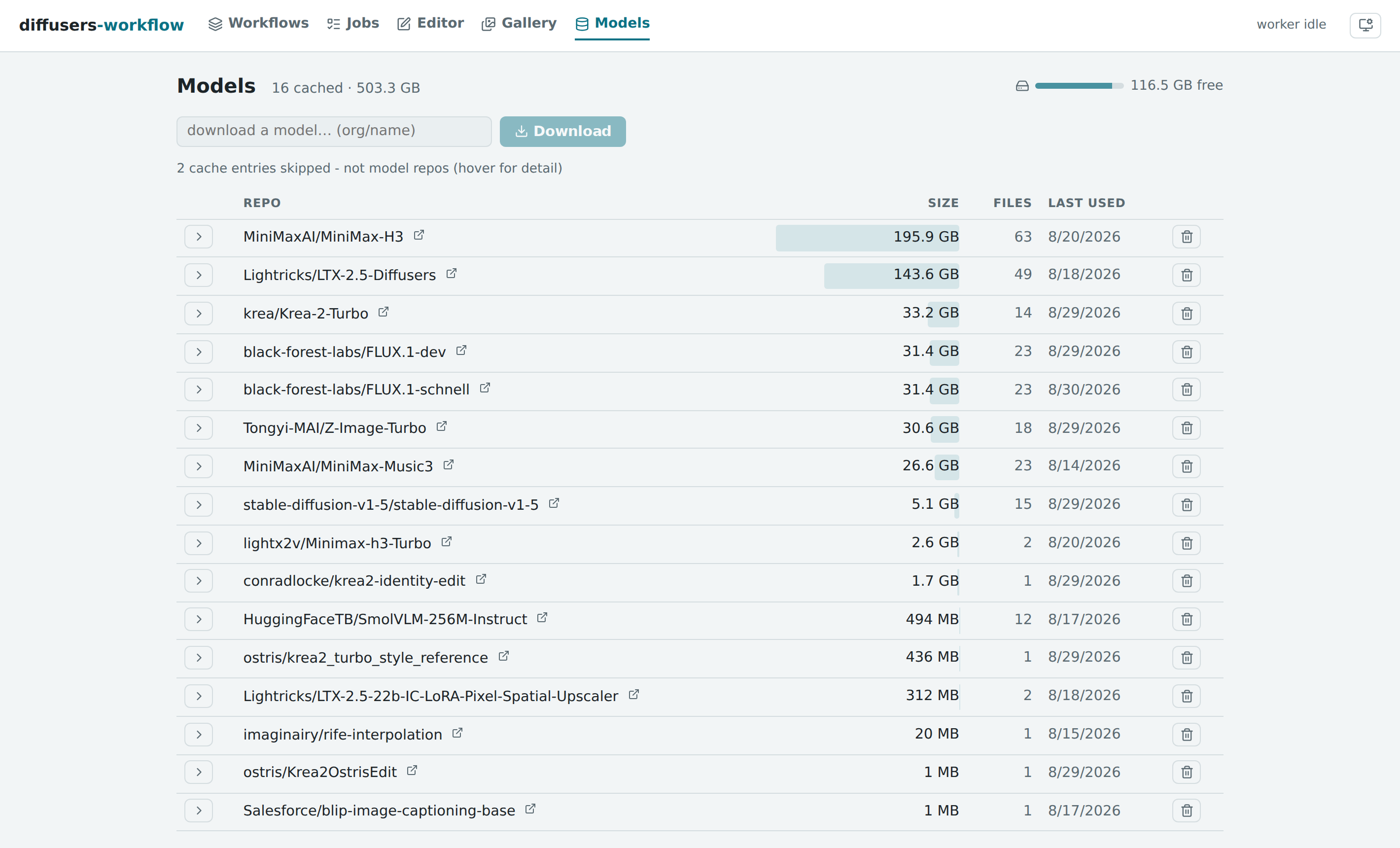Delete imaginairy/rife-interpolation model
This screenshot has width=1400, height=848.
[x=1187, y=734]
